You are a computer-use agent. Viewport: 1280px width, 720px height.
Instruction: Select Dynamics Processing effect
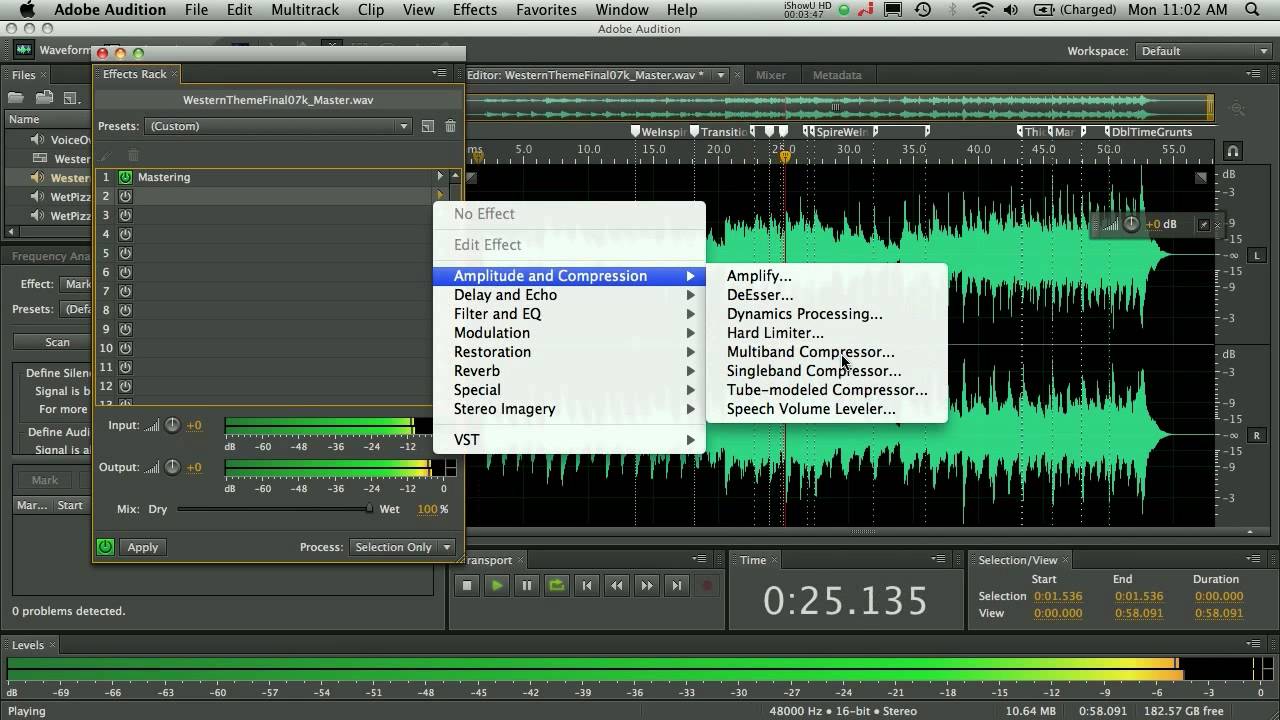(805, 314)
